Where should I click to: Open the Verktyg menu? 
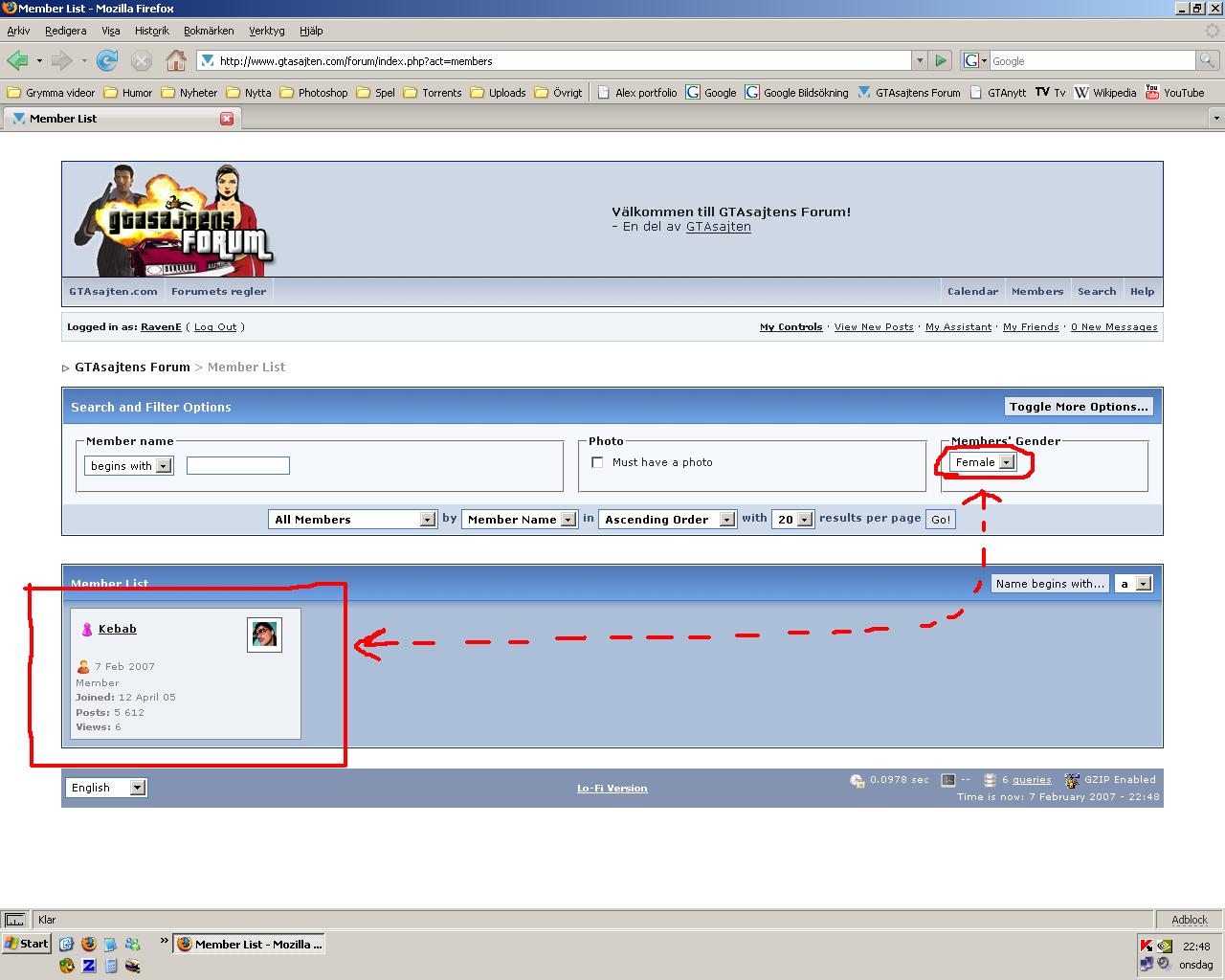pos(267,31)
